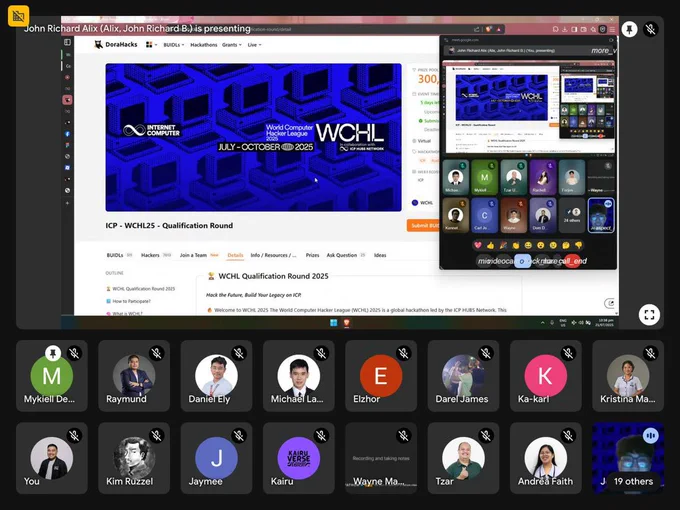Select Darel James participant tile
Image resolution: width=680 pixels, height=510 pixels.
click(x=463, y=376)
